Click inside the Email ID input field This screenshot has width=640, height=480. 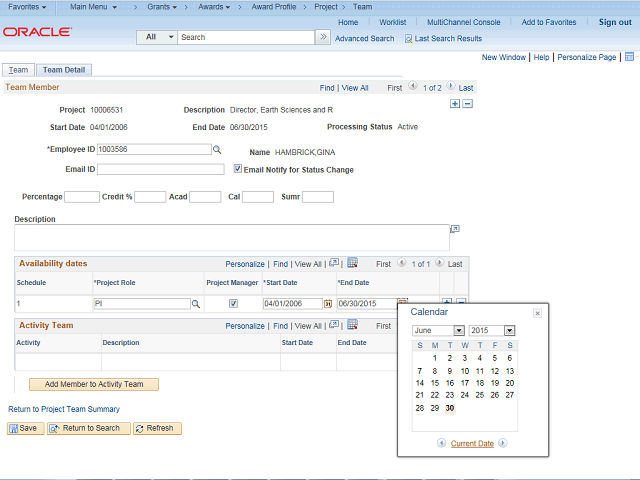(160, 169)
